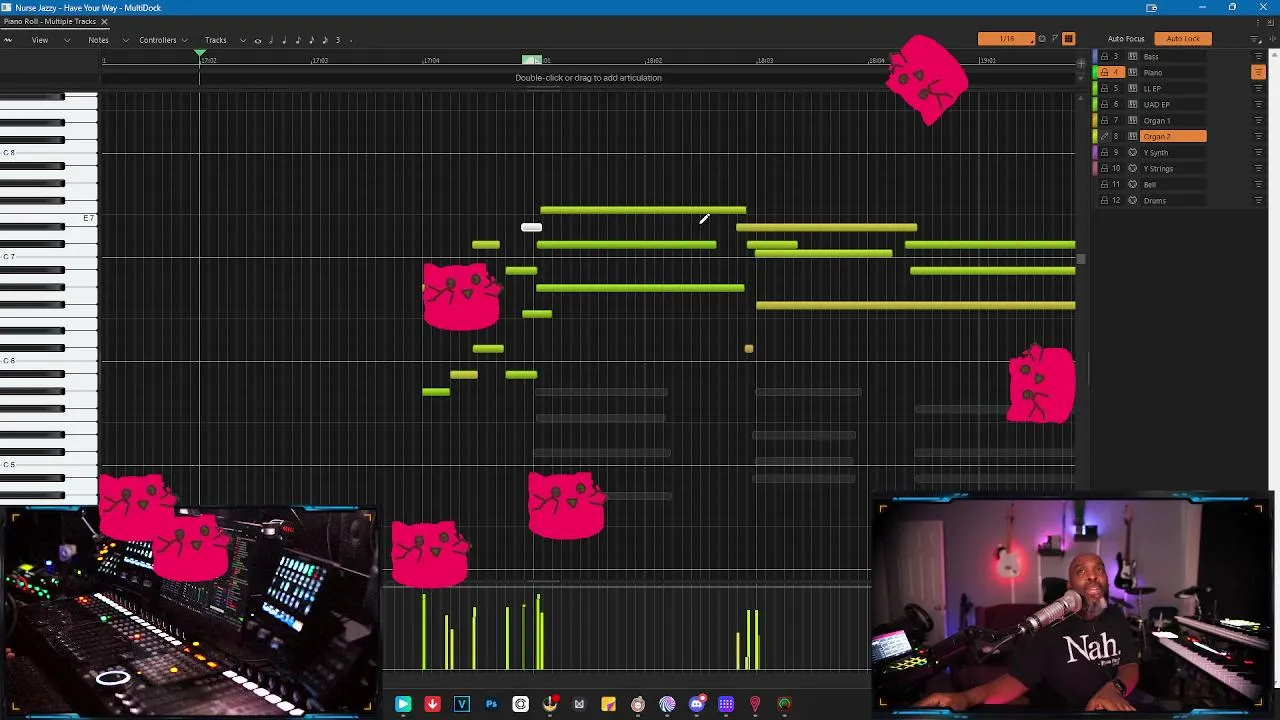Toggle the triplet (3) note modifier

click(338, 40)
